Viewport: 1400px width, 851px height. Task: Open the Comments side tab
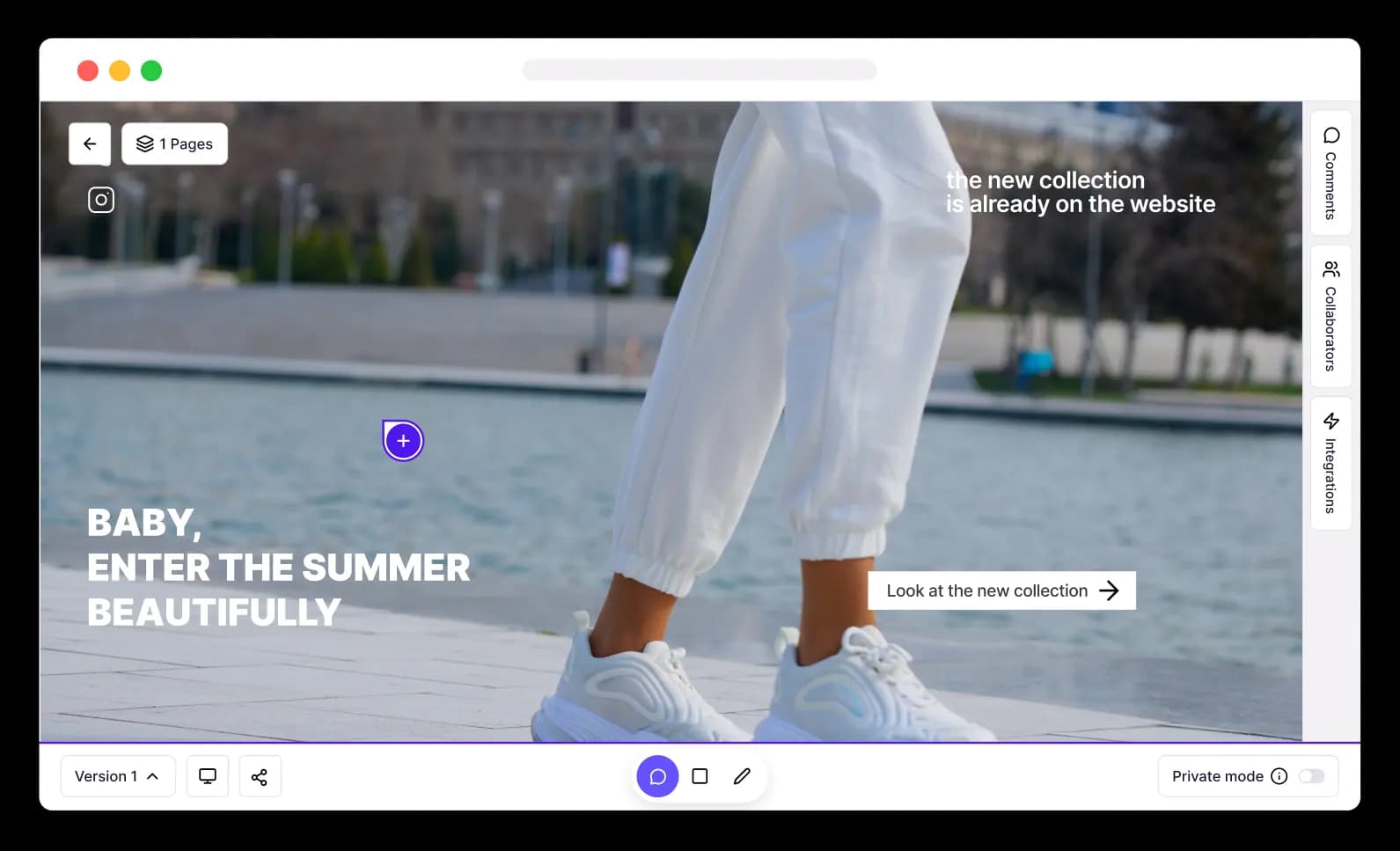click(x=1330, y=172)
